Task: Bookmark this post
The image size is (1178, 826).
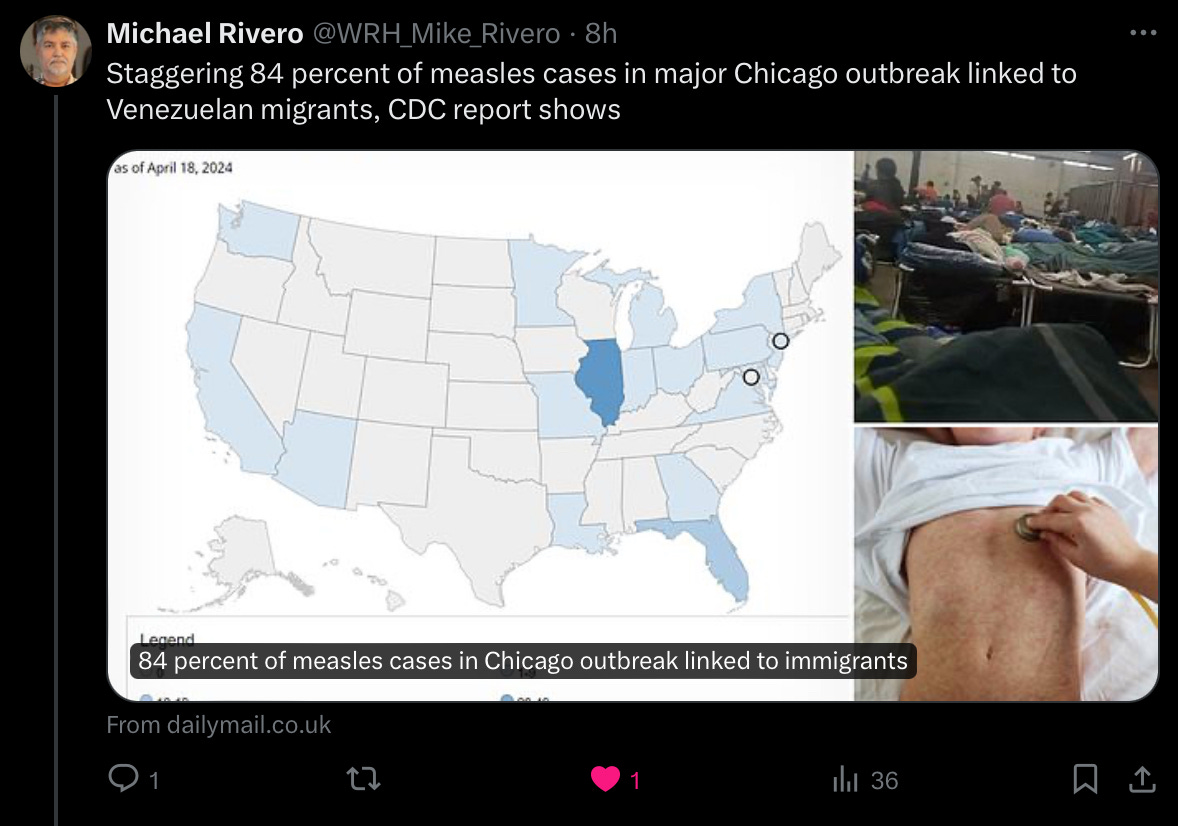Action: point(1085,779)
